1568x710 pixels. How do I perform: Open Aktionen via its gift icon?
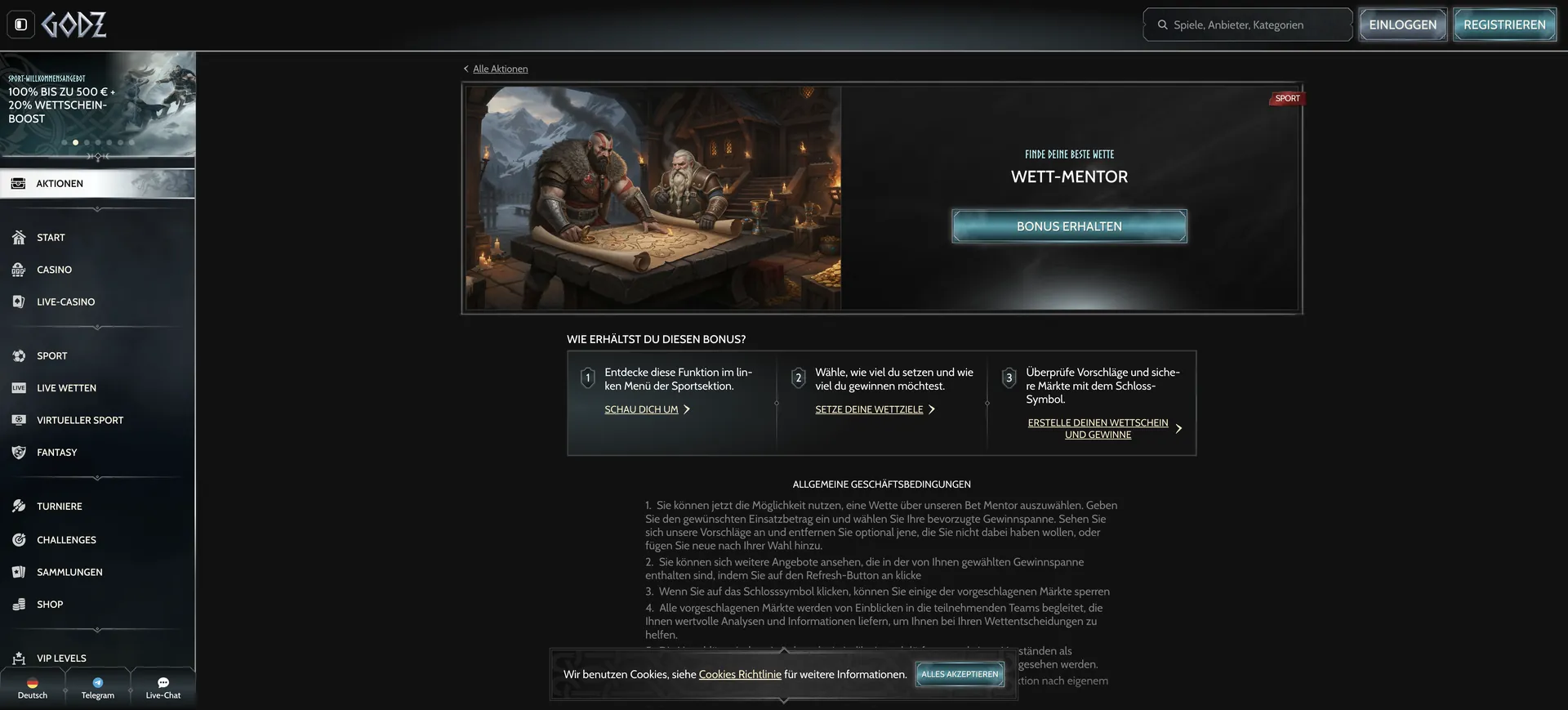(18, 184)
